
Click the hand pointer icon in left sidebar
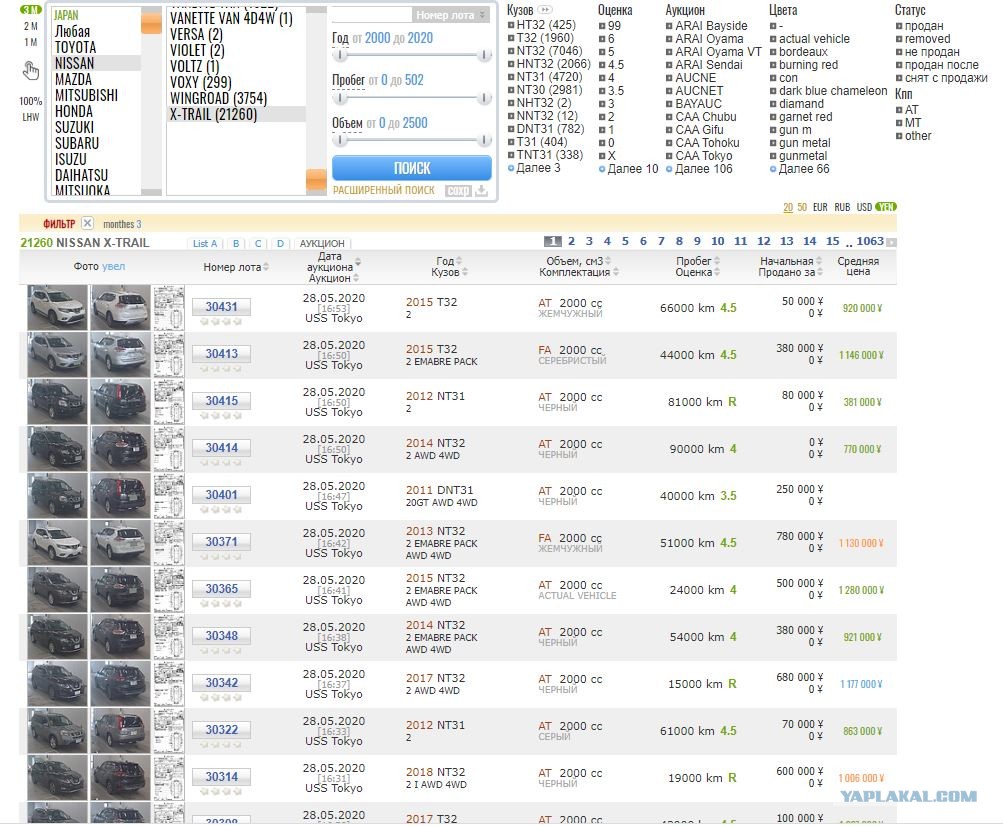[x=30, y=70]
